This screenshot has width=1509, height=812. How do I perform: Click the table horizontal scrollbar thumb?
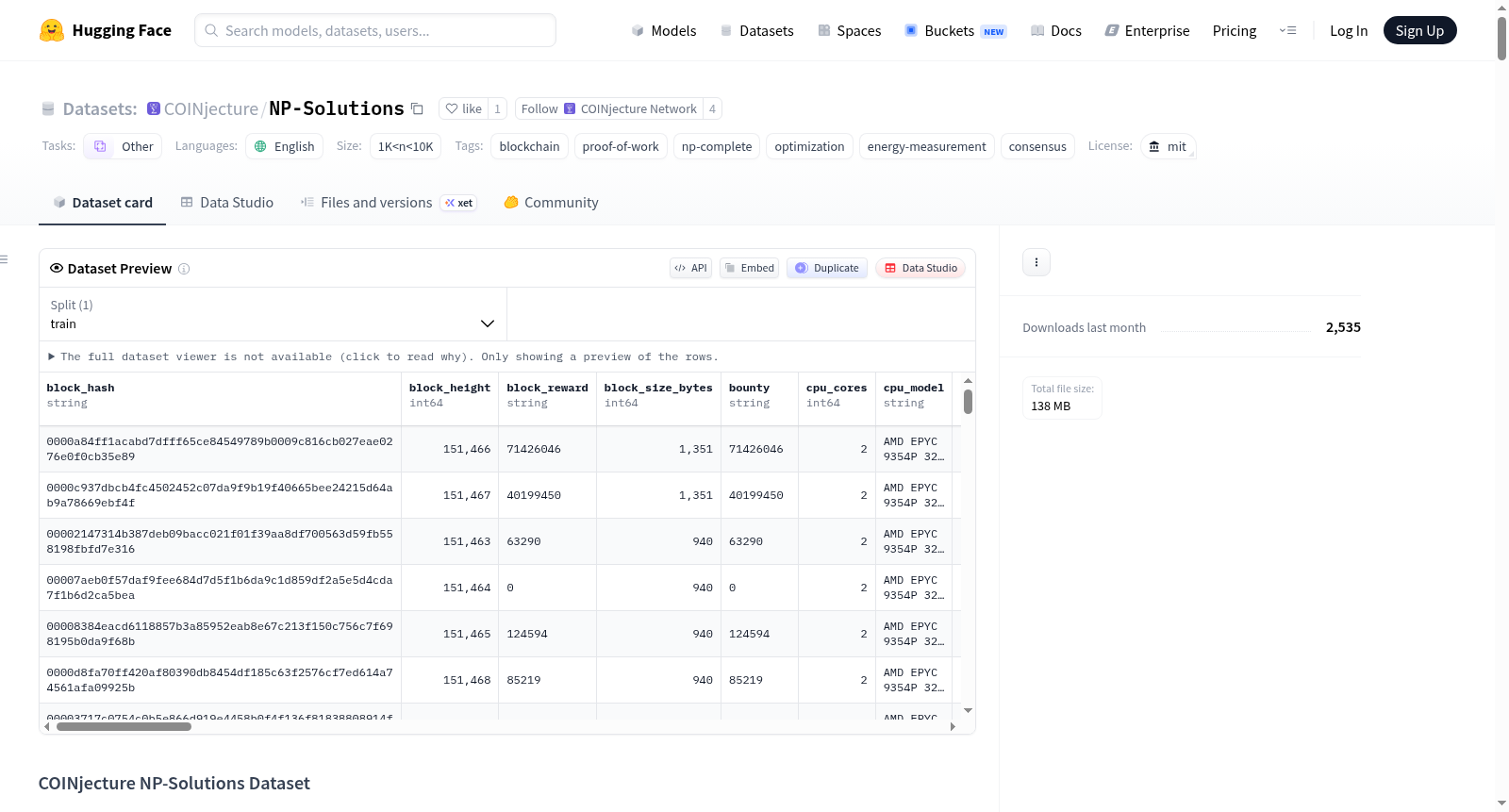click(124, 727)
